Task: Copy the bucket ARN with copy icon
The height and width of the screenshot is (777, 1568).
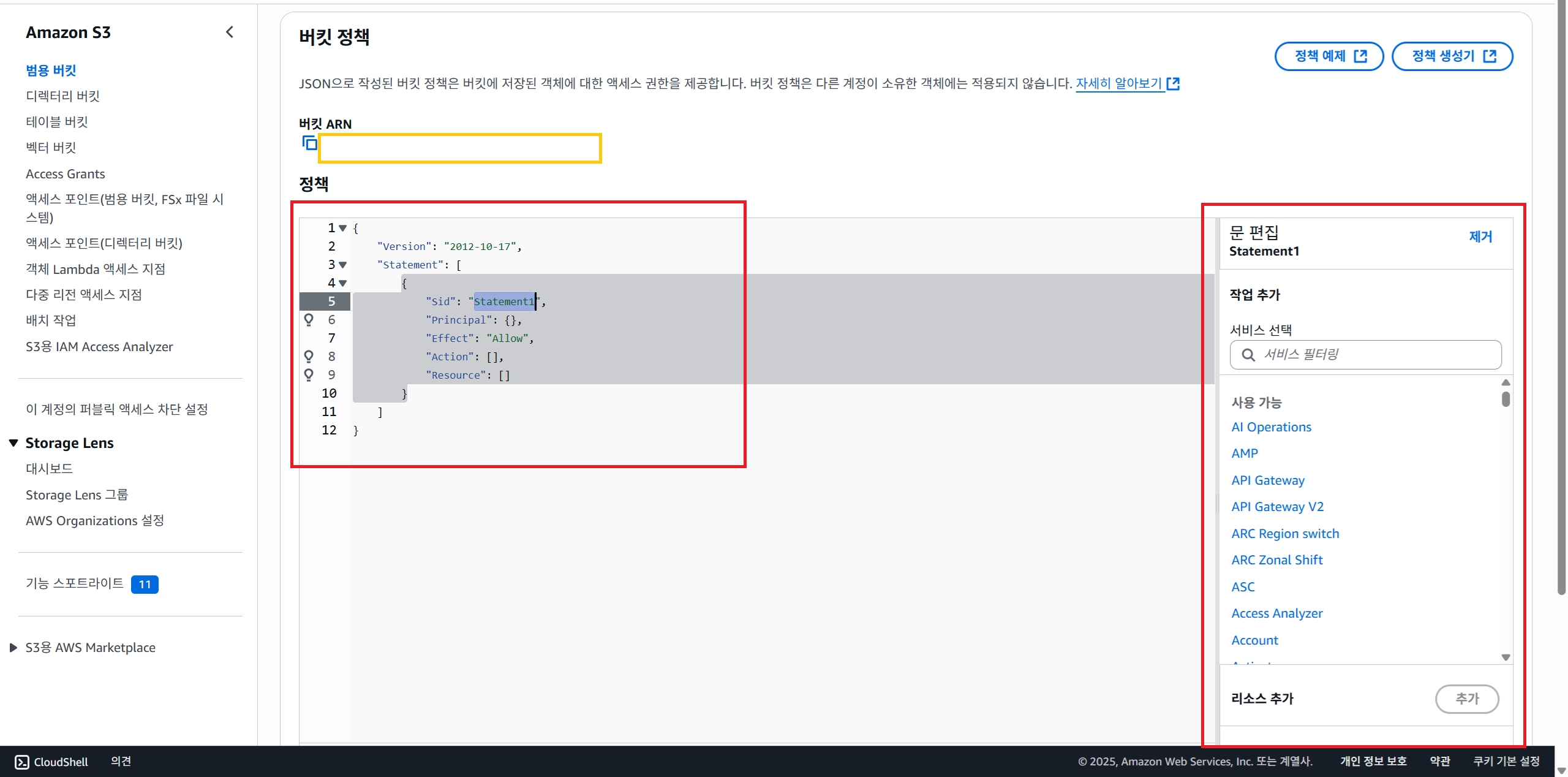Action: click(310, 143)
